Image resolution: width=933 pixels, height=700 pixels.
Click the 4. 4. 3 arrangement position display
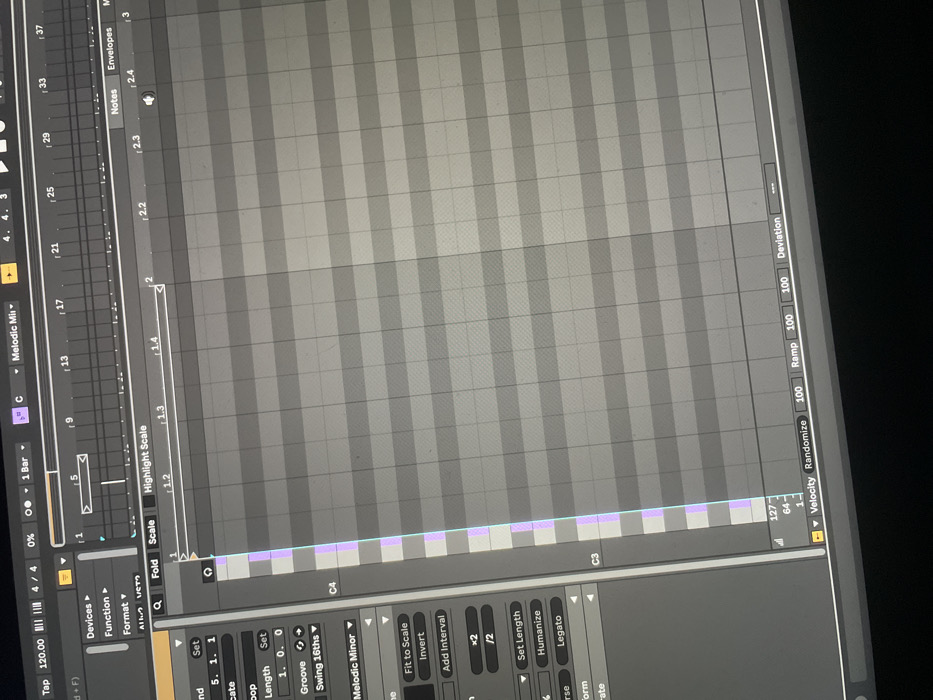tap(5, 217)
